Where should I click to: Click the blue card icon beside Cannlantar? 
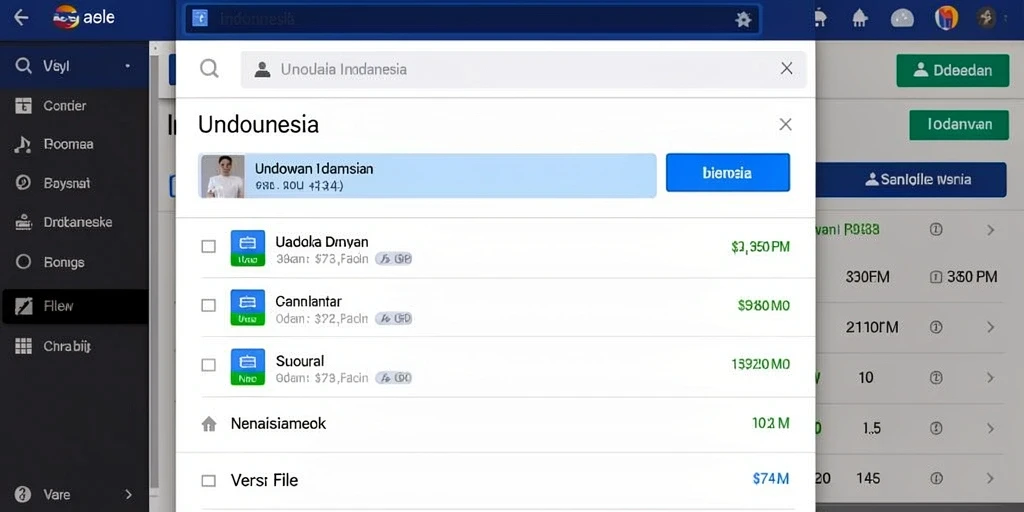[248, 307]
